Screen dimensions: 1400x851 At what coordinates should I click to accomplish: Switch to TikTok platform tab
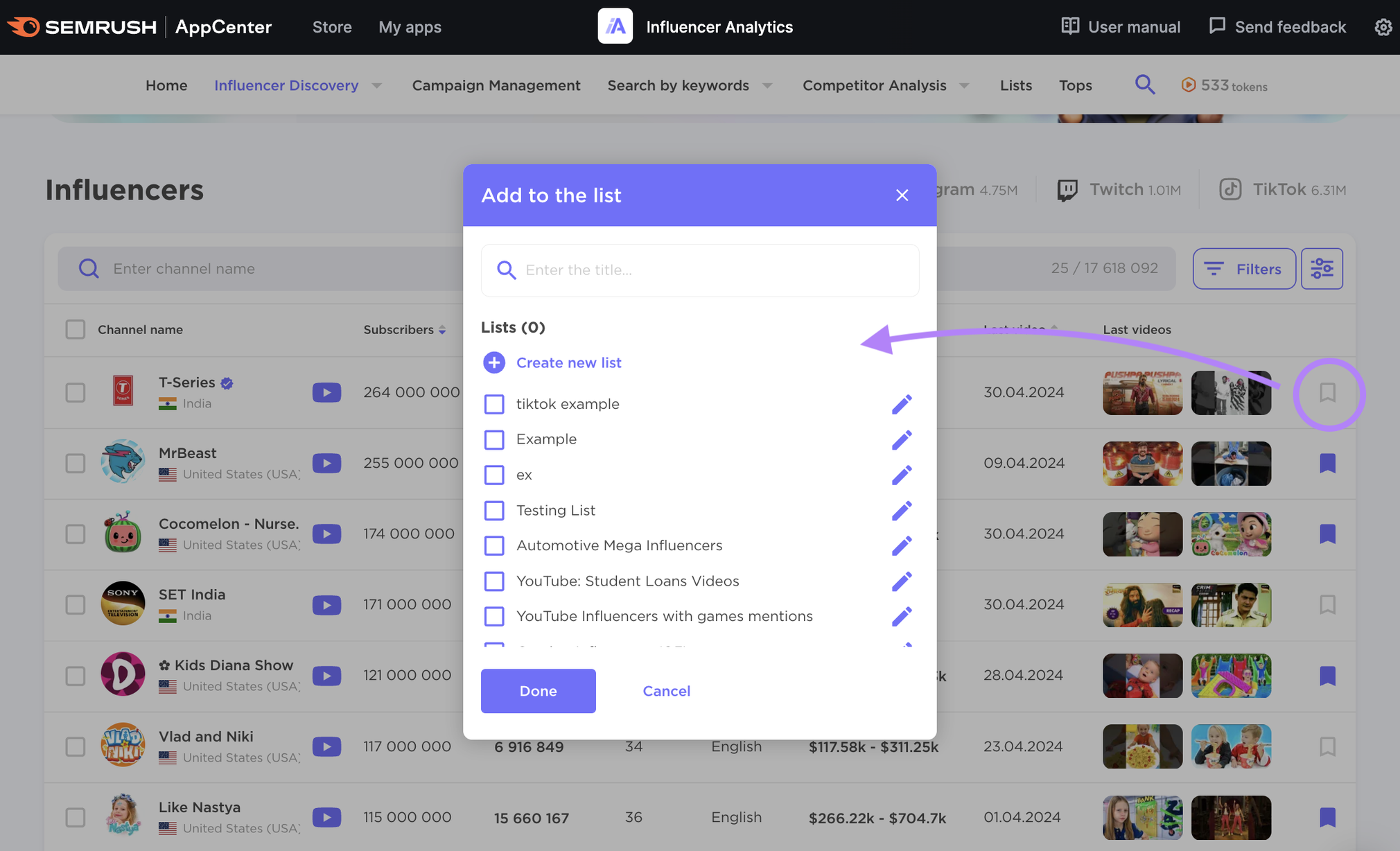tap(1283, 189)
